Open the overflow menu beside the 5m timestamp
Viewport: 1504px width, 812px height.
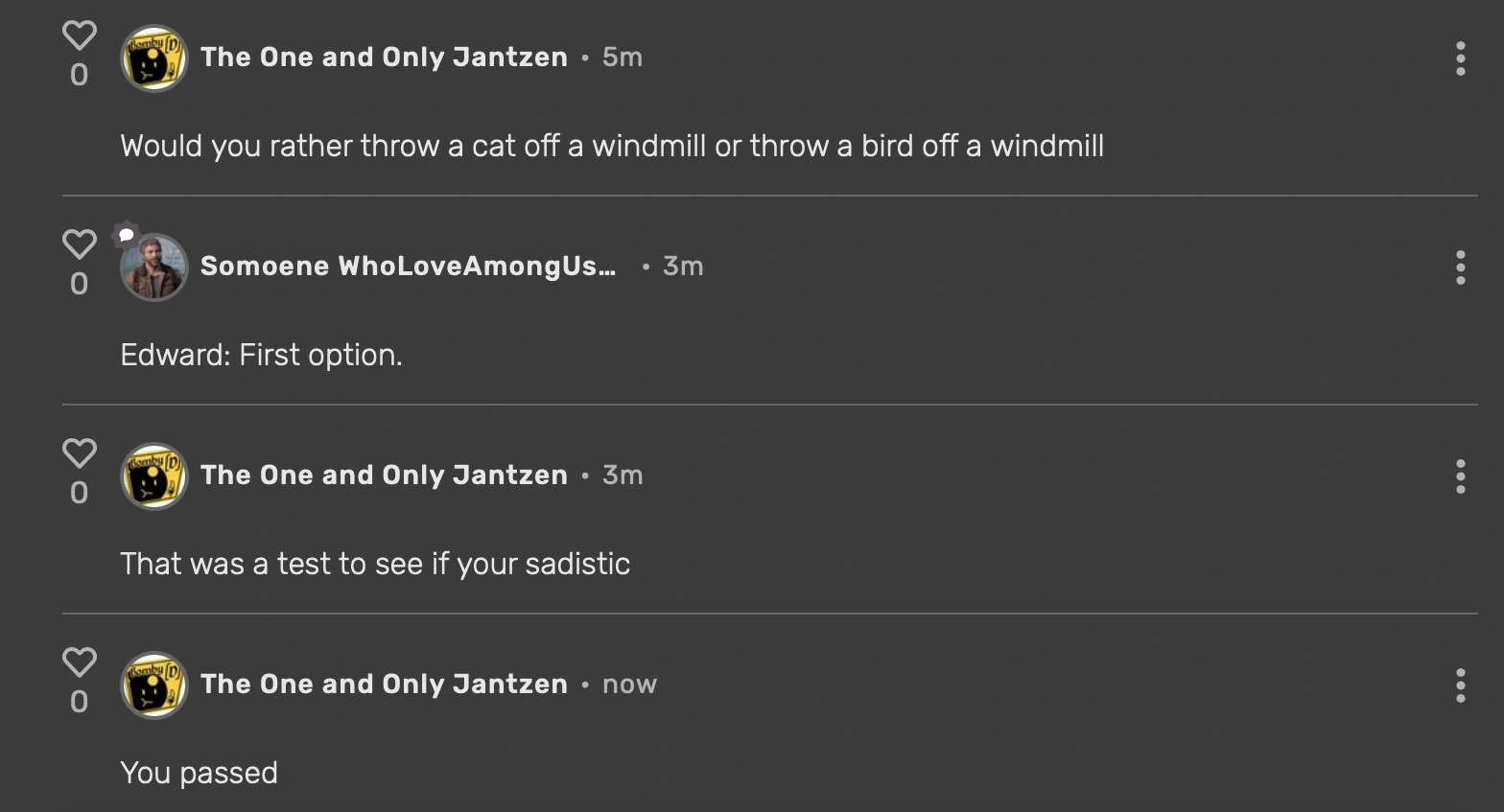point(1460,59)
